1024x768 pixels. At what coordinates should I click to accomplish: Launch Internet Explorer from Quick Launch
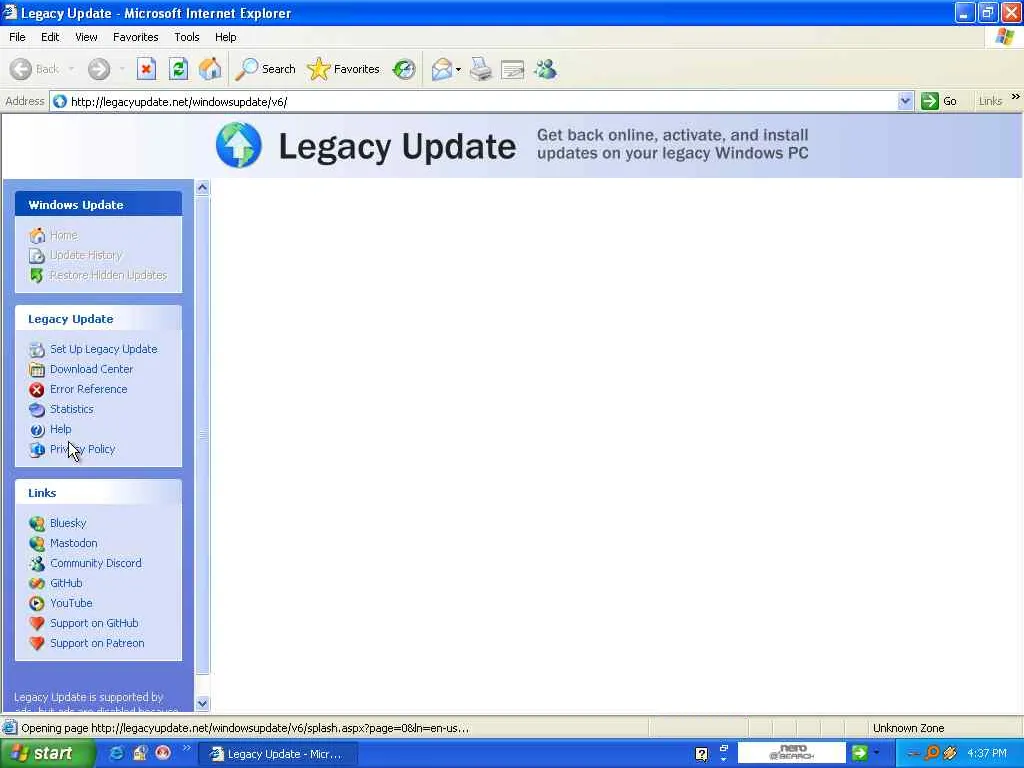tap(117, 753)
